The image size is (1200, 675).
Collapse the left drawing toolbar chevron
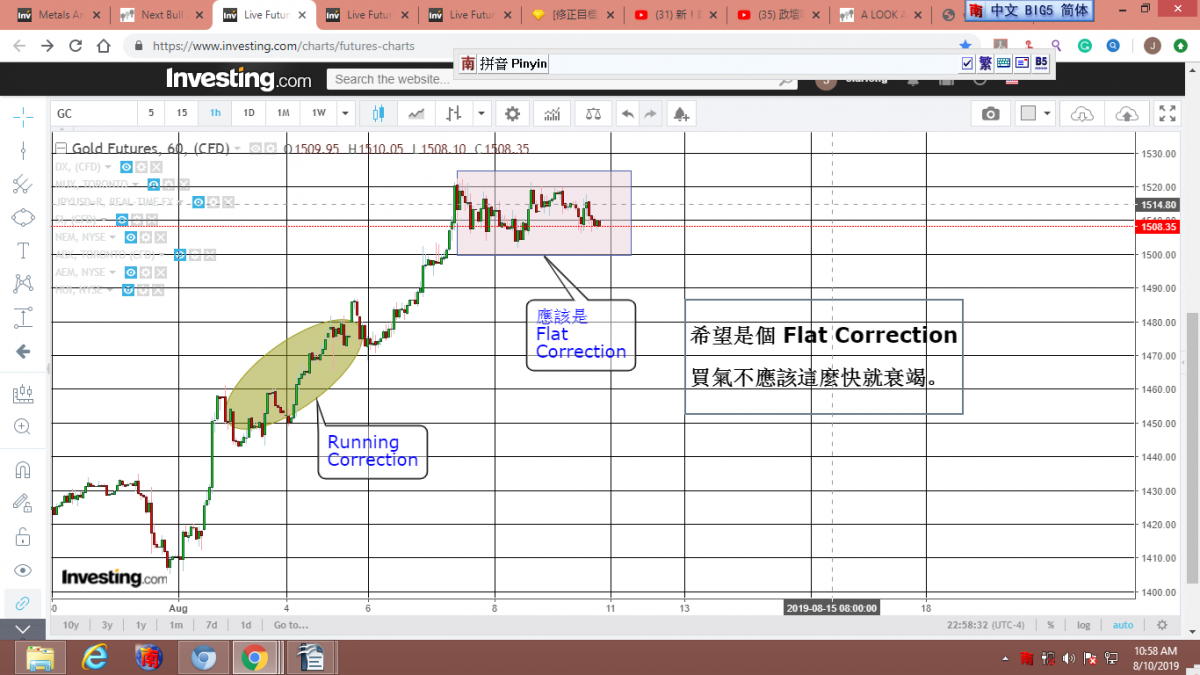23,630
